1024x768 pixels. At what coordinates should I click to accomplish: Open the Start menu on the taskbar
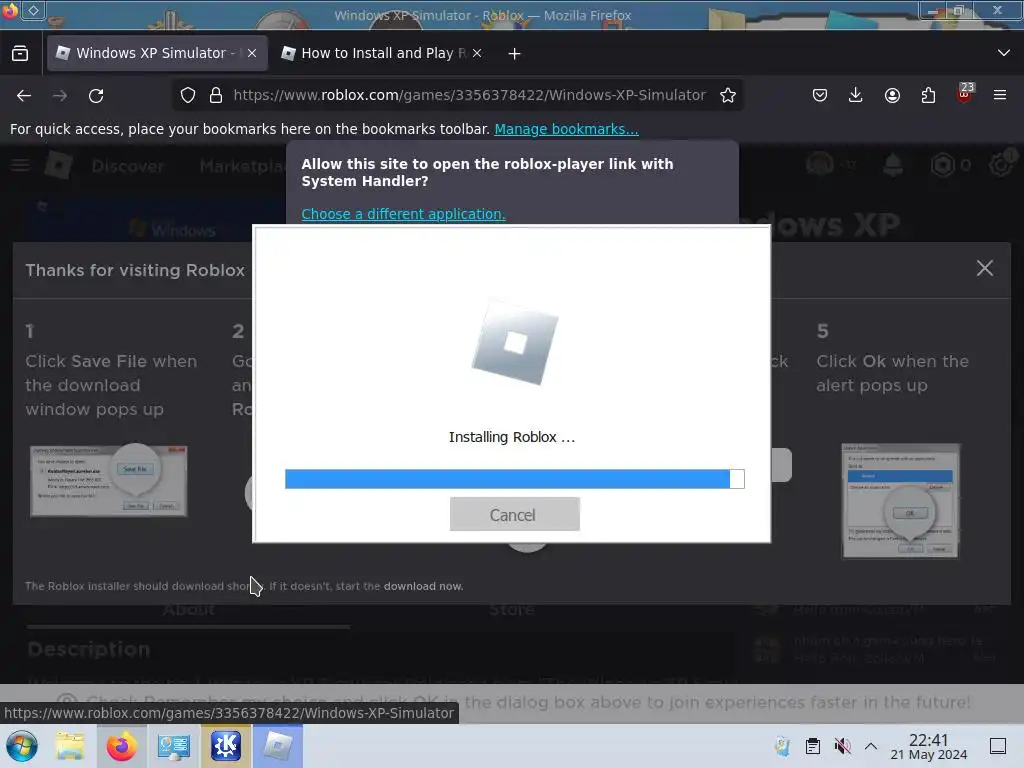click(22, 746)
